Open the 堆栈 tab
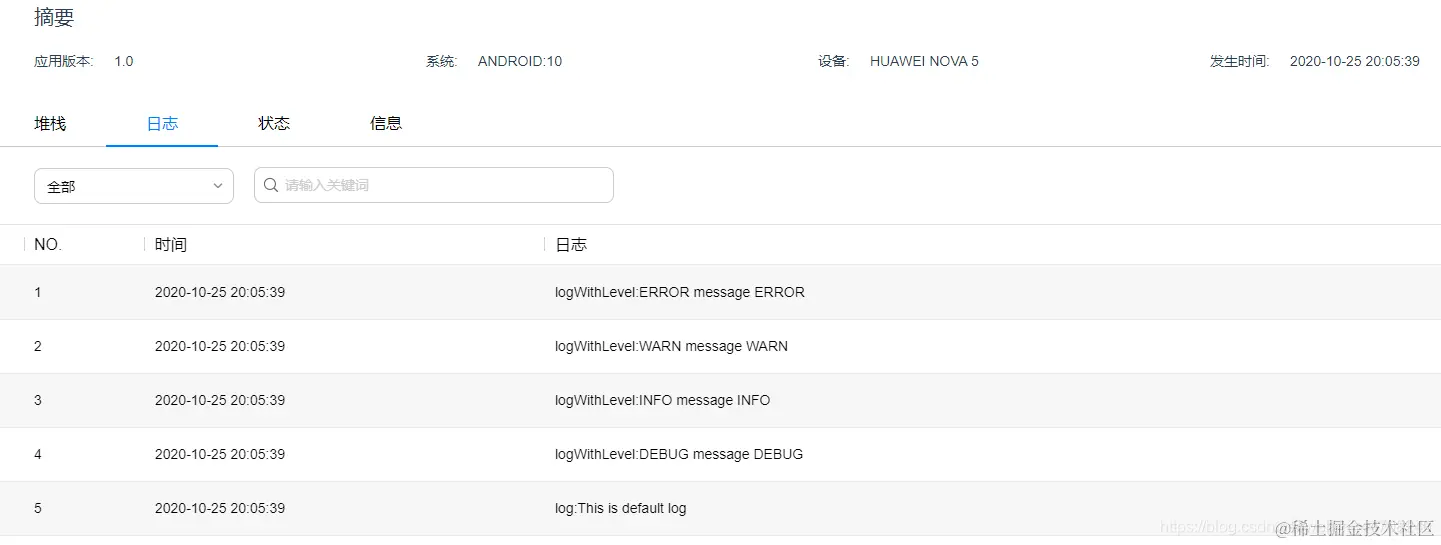This screenshot has width=1441, height=545. pos(50,124)
